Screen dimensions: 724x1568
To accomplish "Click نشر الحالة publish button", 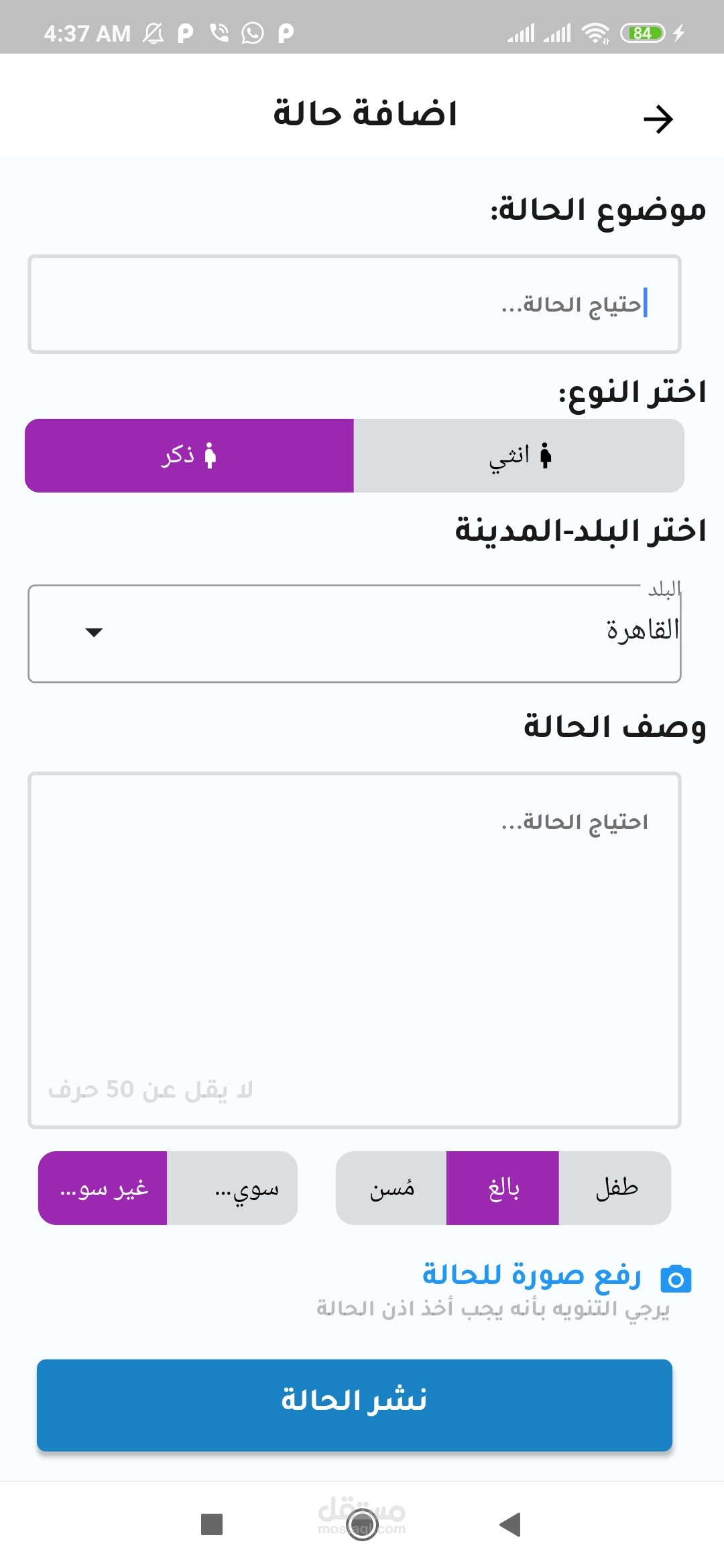I will click(x=355, y=1405).
